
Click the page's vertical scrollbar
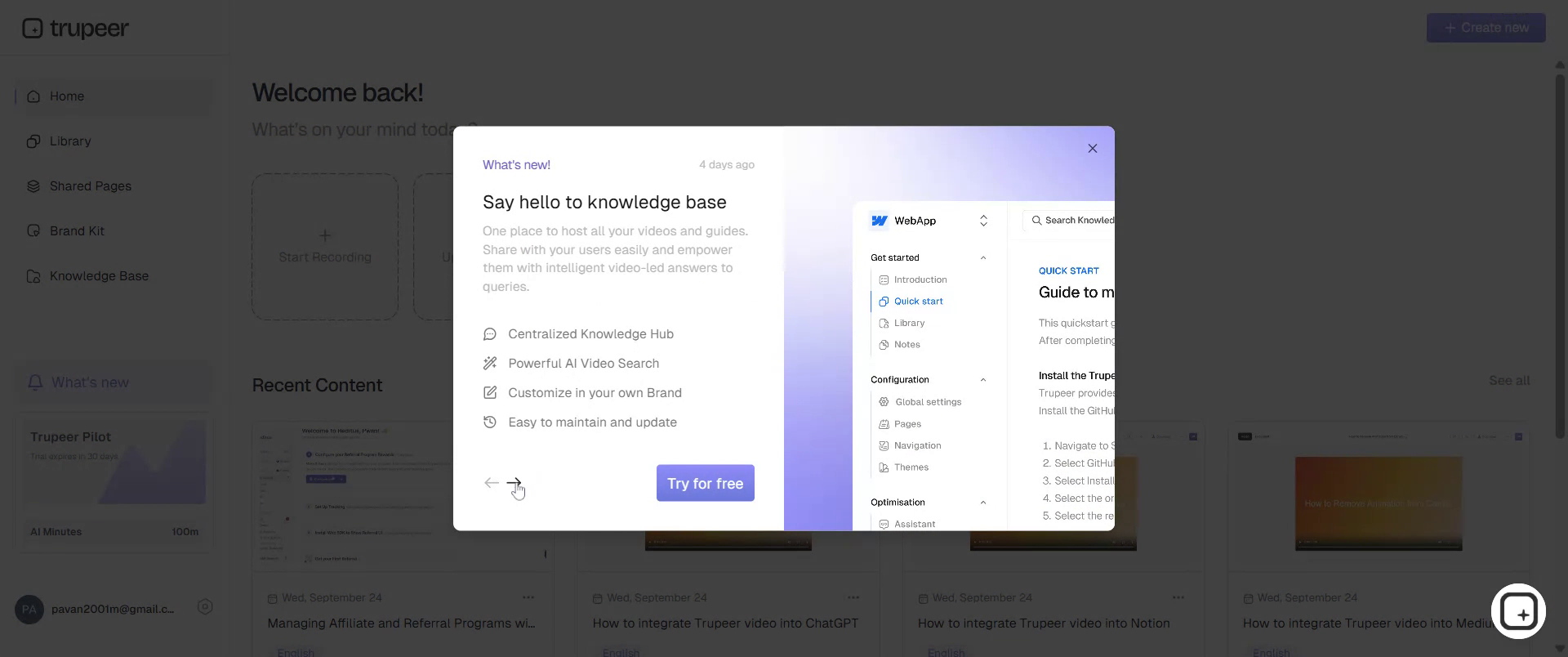pyautogui.click(x=1560, y=257)
